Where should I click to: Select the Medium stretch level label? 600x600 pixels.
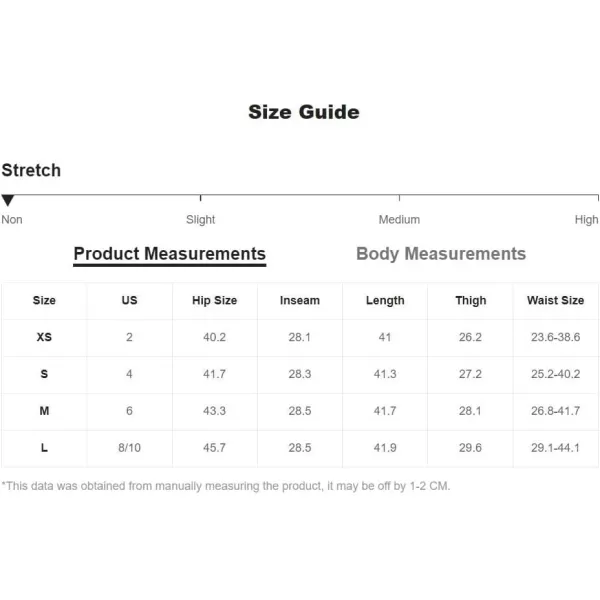pyautogui.click(x=399, y=220)
